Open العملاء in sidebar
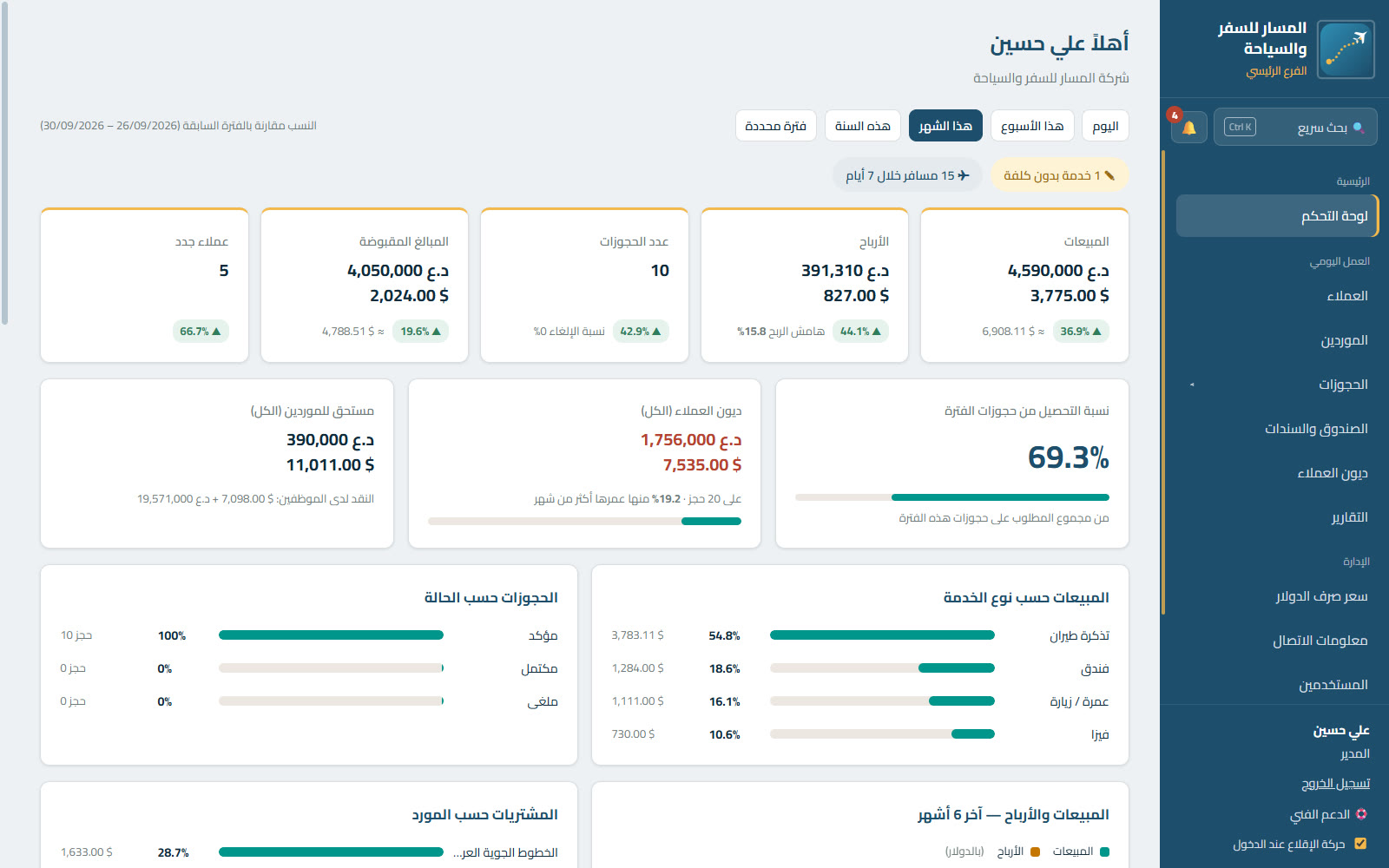Screen dimensions: 1389x868 click(x=1276, y=296)
